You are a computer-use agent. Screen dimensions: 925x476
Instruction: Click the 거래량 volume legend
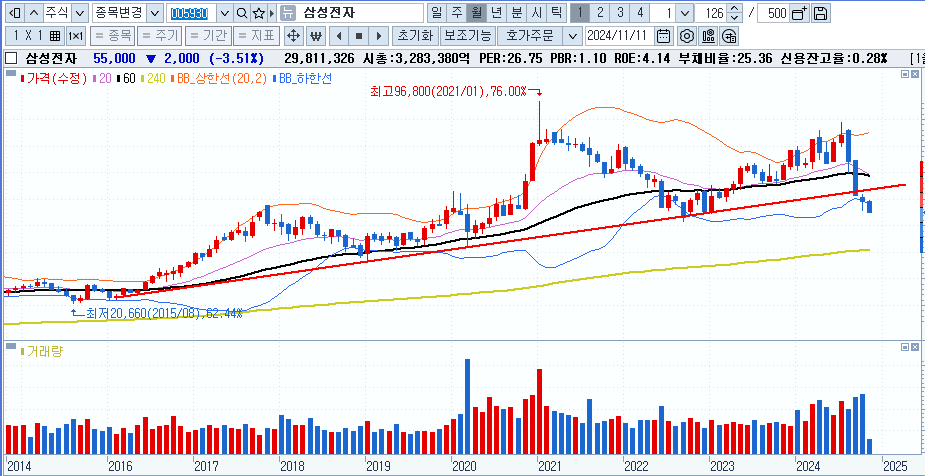pyautogui.click(x=41, y=352)
